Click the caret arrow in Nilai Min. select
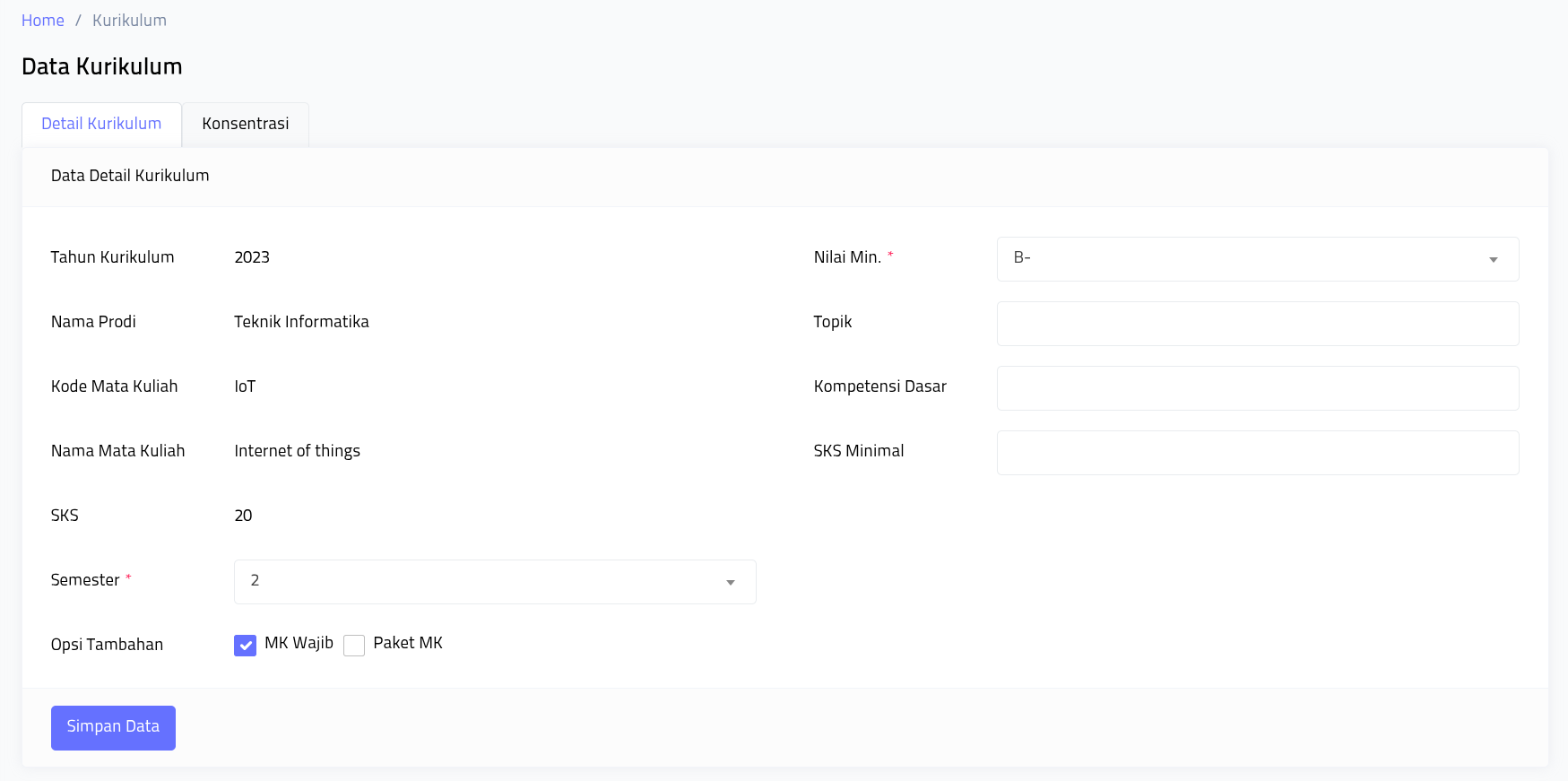This screenshot has height=781, width=1568. click(1493, 260)
